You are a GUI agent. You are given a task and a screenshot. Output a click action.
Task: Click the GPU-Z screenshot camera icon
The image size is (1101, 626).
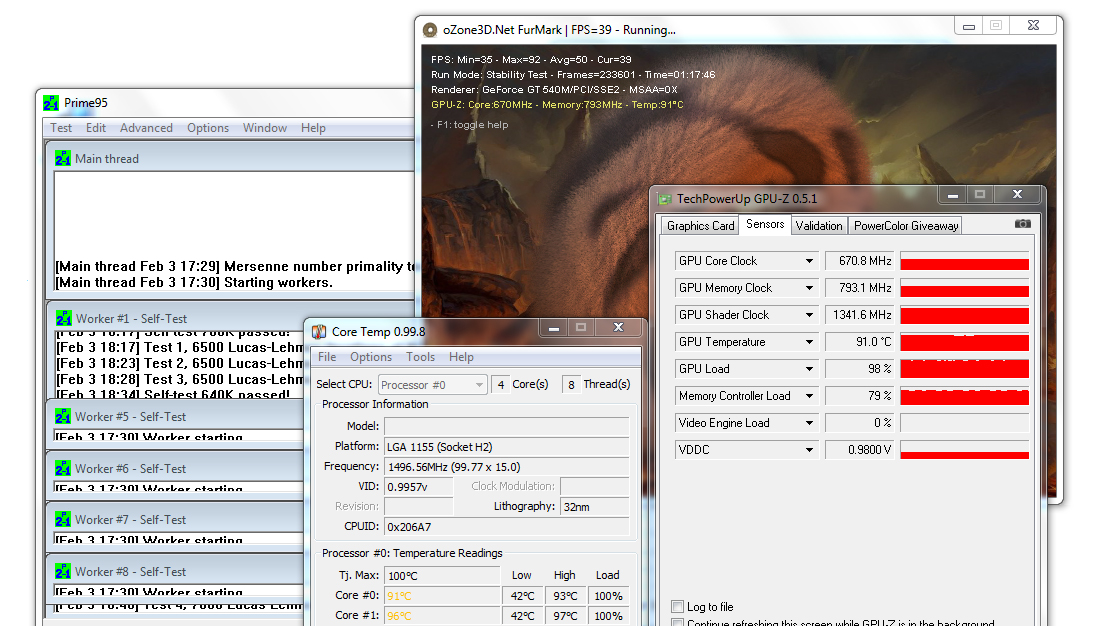pyautogui.click(x=1022, y=224)
